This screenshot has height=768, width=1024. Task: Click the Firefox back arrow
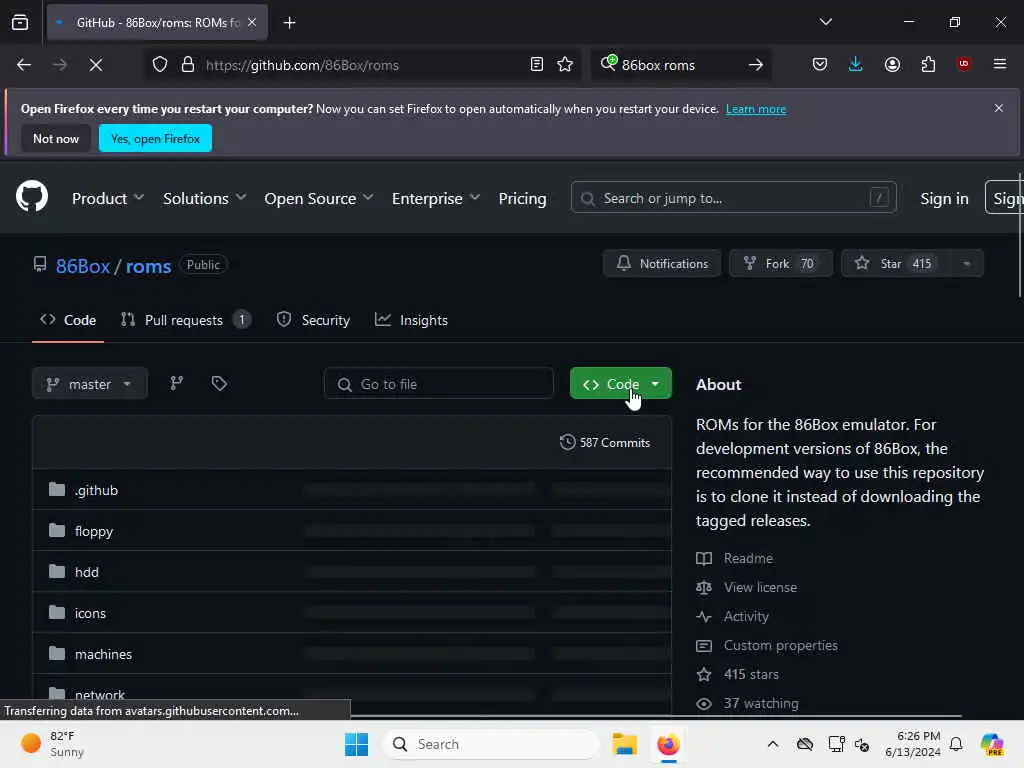24,65
